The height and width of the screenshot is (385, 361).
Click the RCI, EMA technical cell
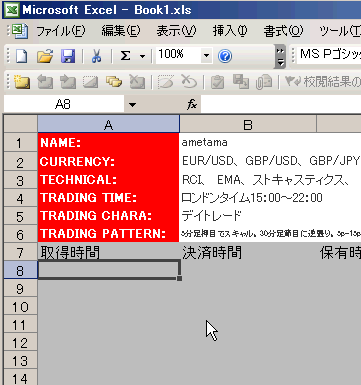tap(265, 180)
